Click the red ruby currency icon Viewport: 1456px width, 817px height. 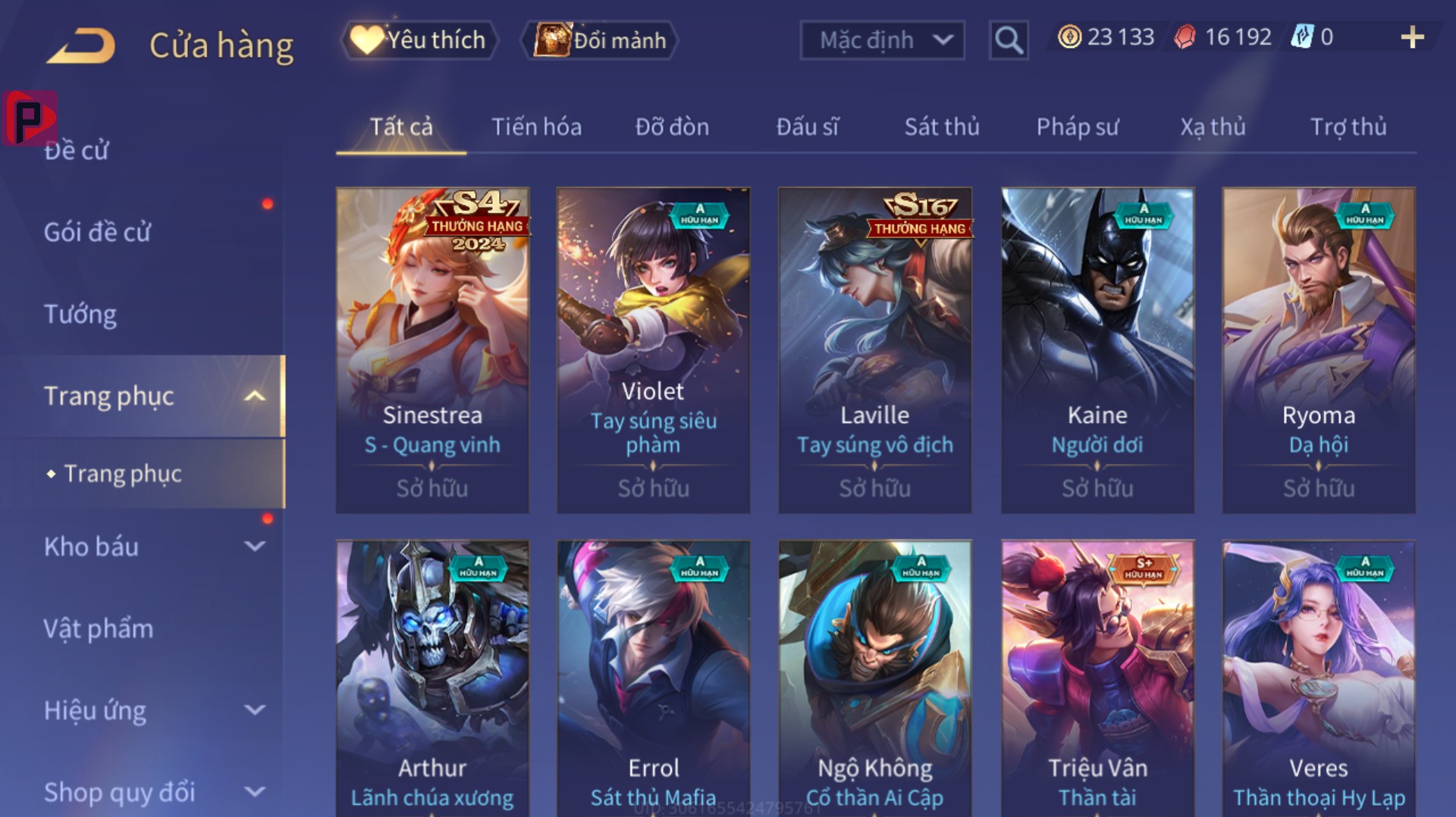point(1185,37)
